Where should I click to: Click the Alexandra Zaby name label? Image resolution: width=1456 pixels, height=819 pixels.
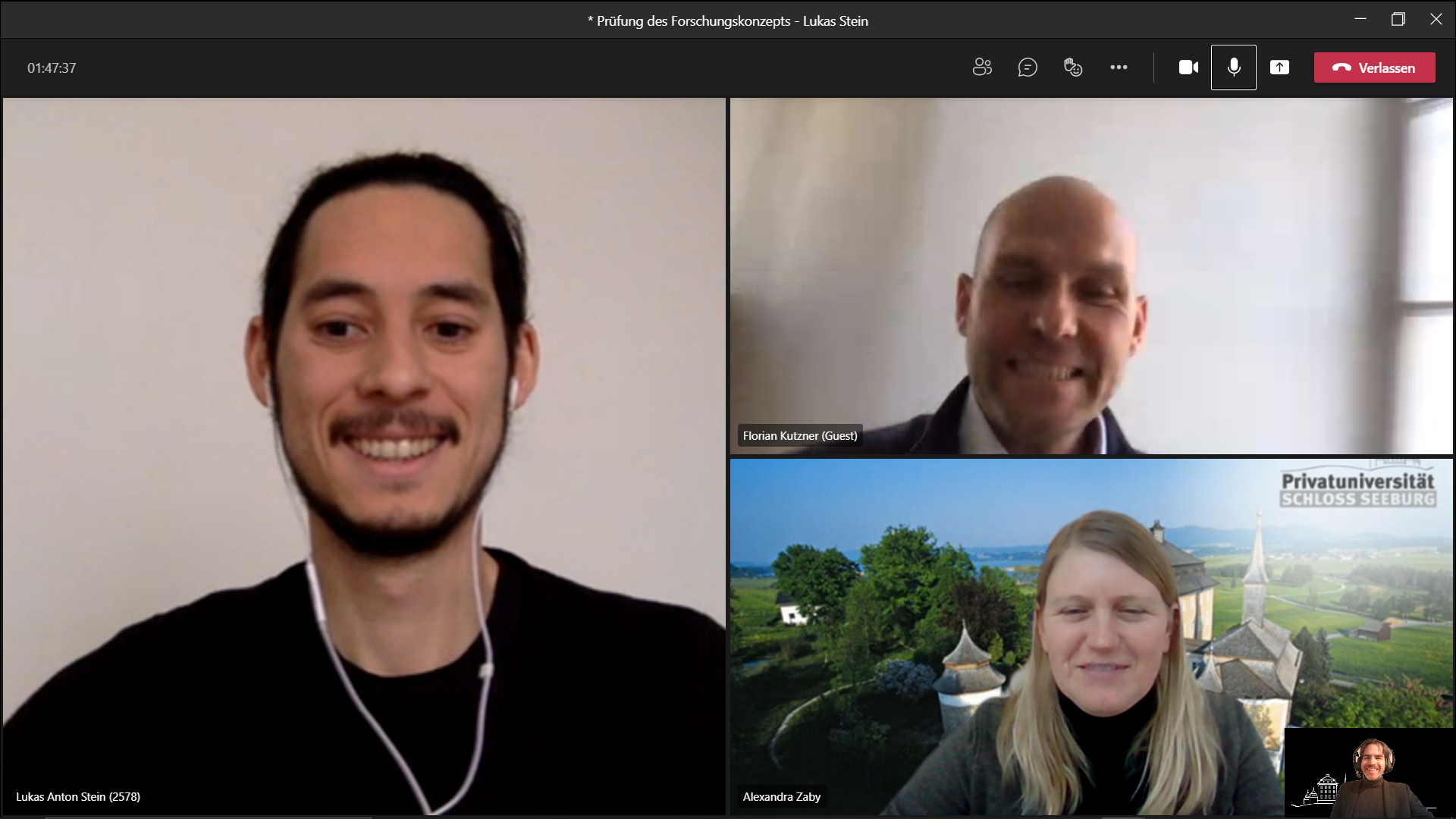[x=781, y=797]
